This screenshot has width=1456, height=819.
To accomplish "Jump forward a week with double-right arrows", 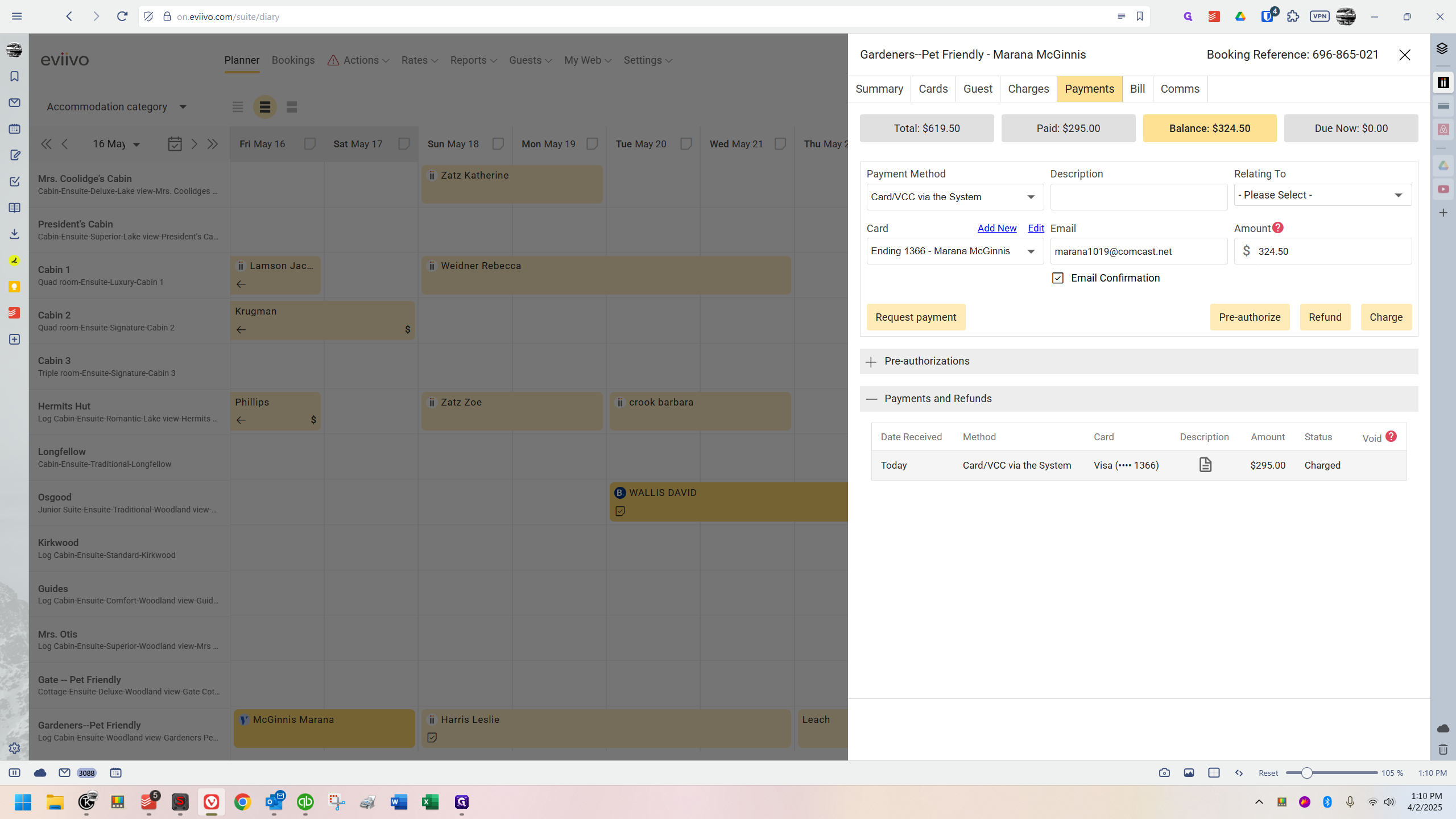I will point(212,144).
